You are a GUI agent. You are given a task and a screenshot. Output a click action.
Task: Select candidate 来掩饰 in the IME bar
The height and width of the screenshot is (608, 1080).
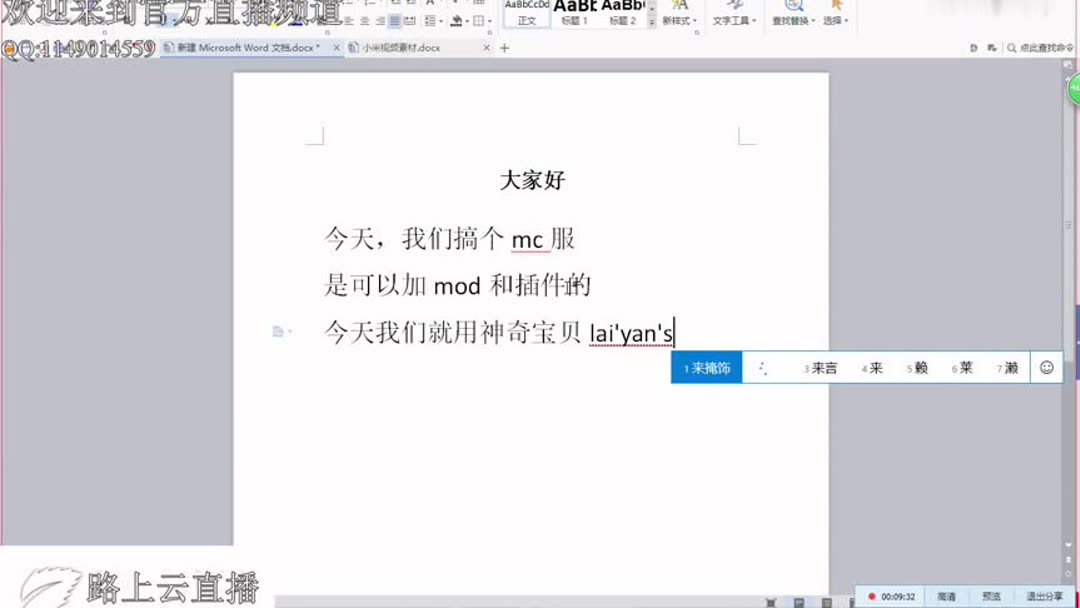[706, 367]
